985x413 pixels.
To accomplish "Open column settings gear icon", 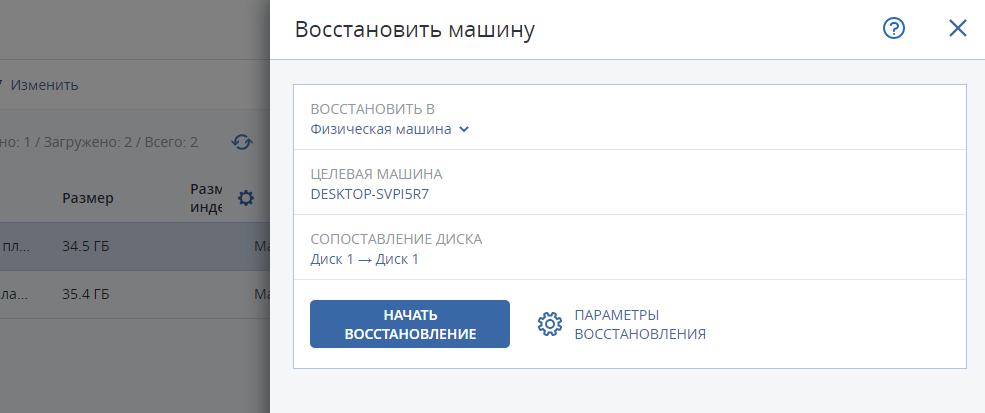I will pos(246,199).
